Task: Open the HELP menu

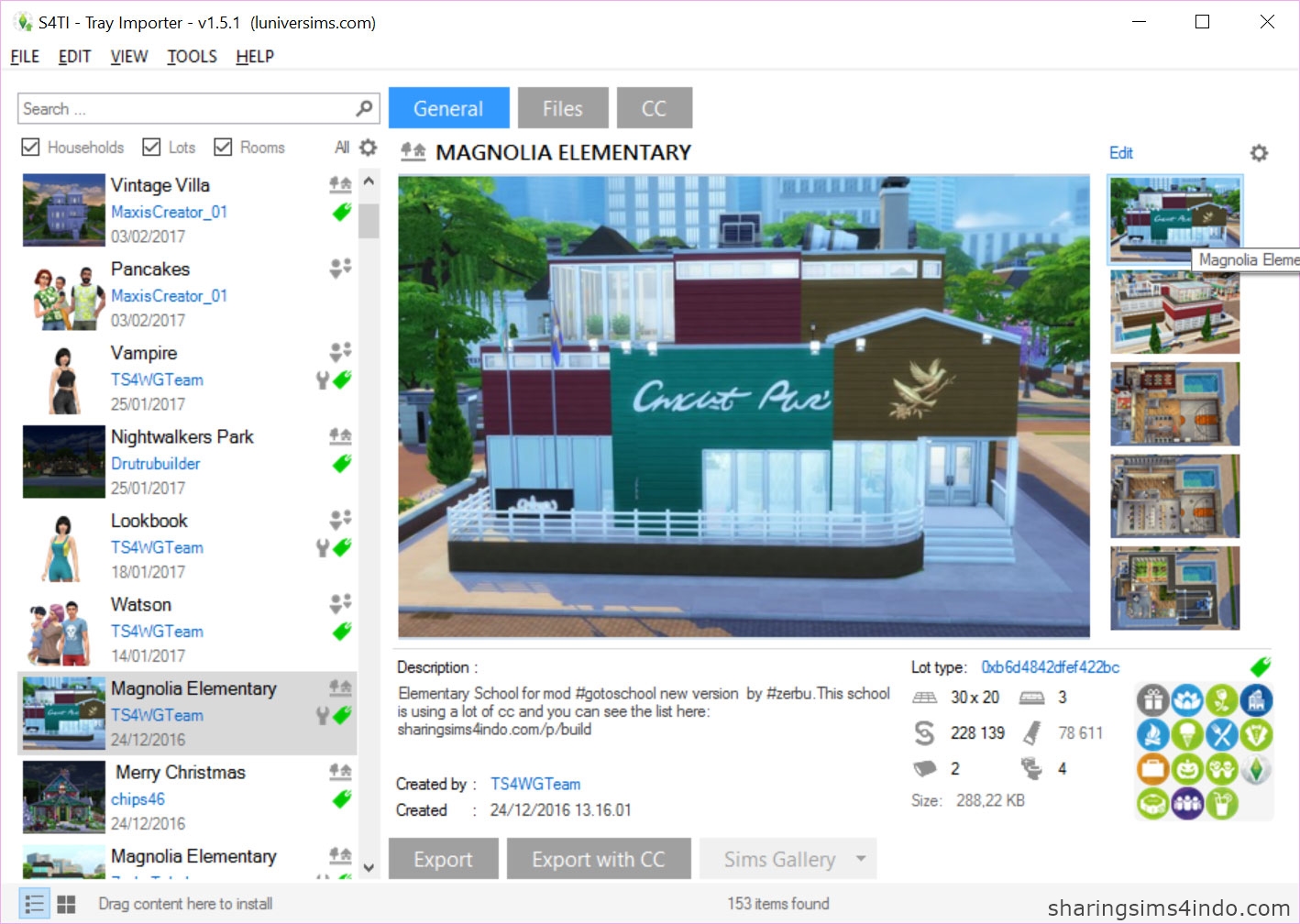Action: pos(255,57)
